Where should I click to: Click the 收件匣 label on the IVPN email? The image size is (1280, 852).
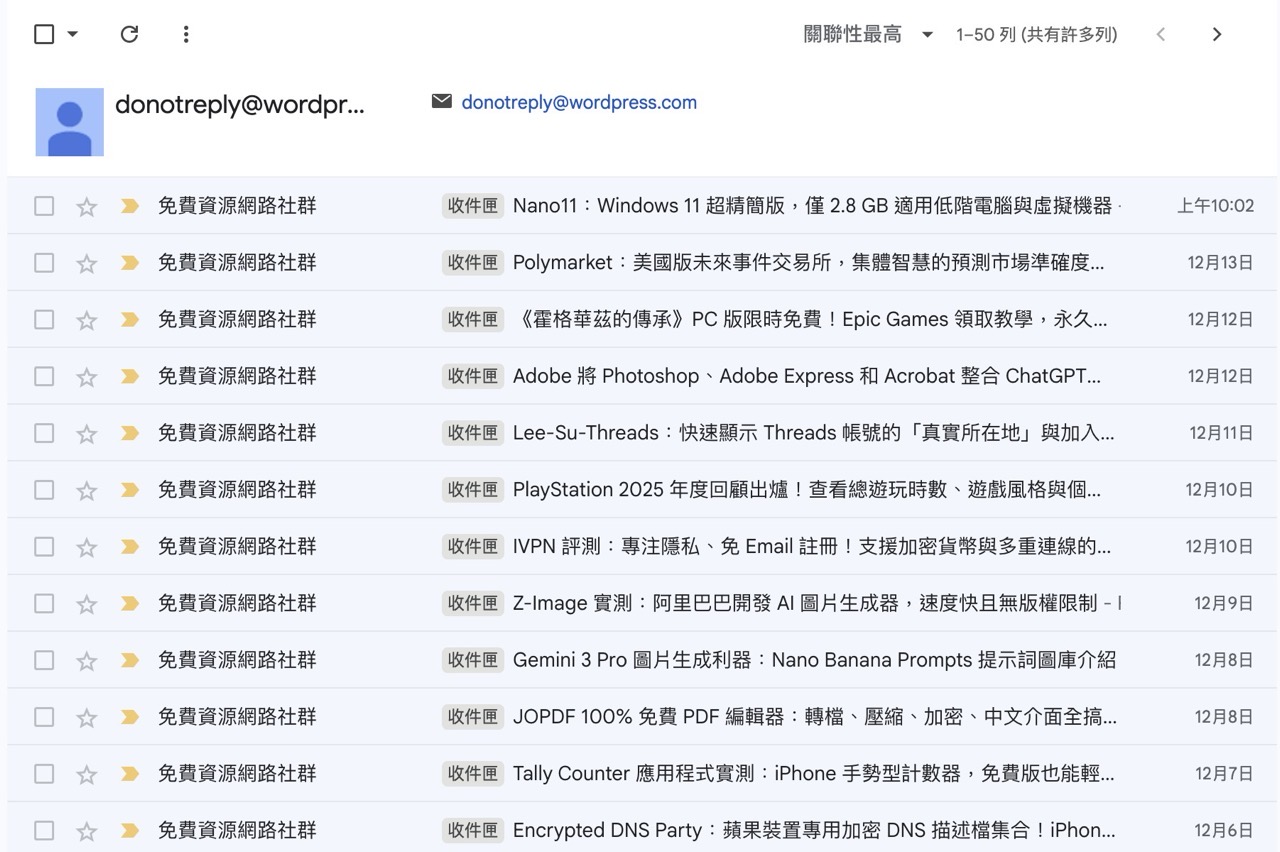[471, 546]
